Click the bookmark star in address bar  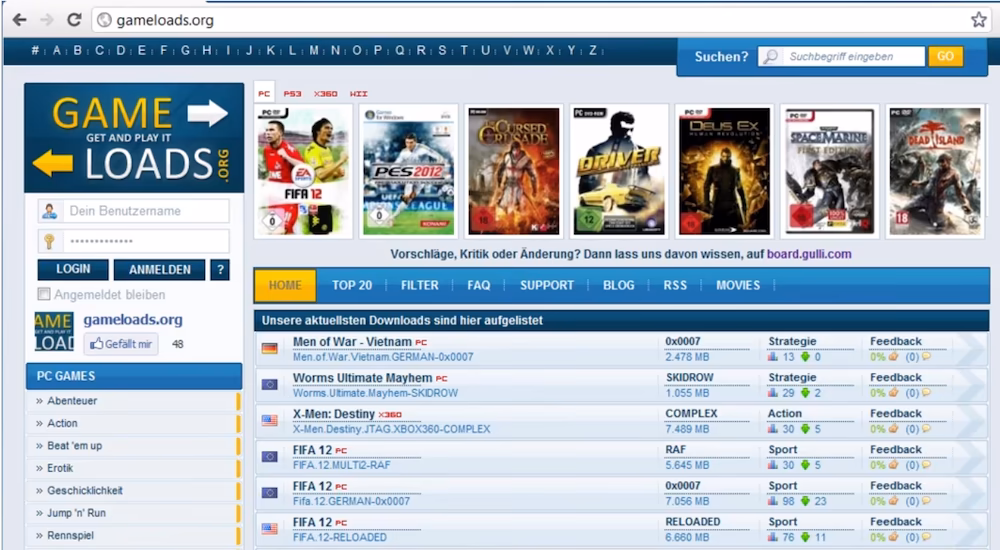[x=978, y=20]
